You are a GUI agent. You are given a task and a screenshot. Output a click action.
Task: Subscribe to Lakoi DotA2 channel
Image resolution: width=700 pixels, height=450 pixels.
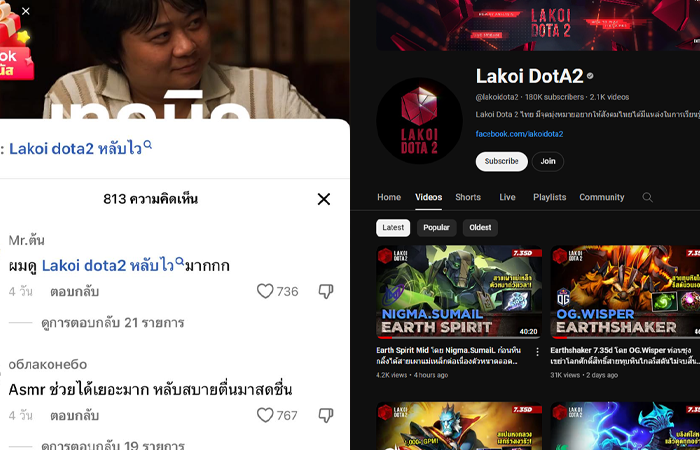pos(501,162)
